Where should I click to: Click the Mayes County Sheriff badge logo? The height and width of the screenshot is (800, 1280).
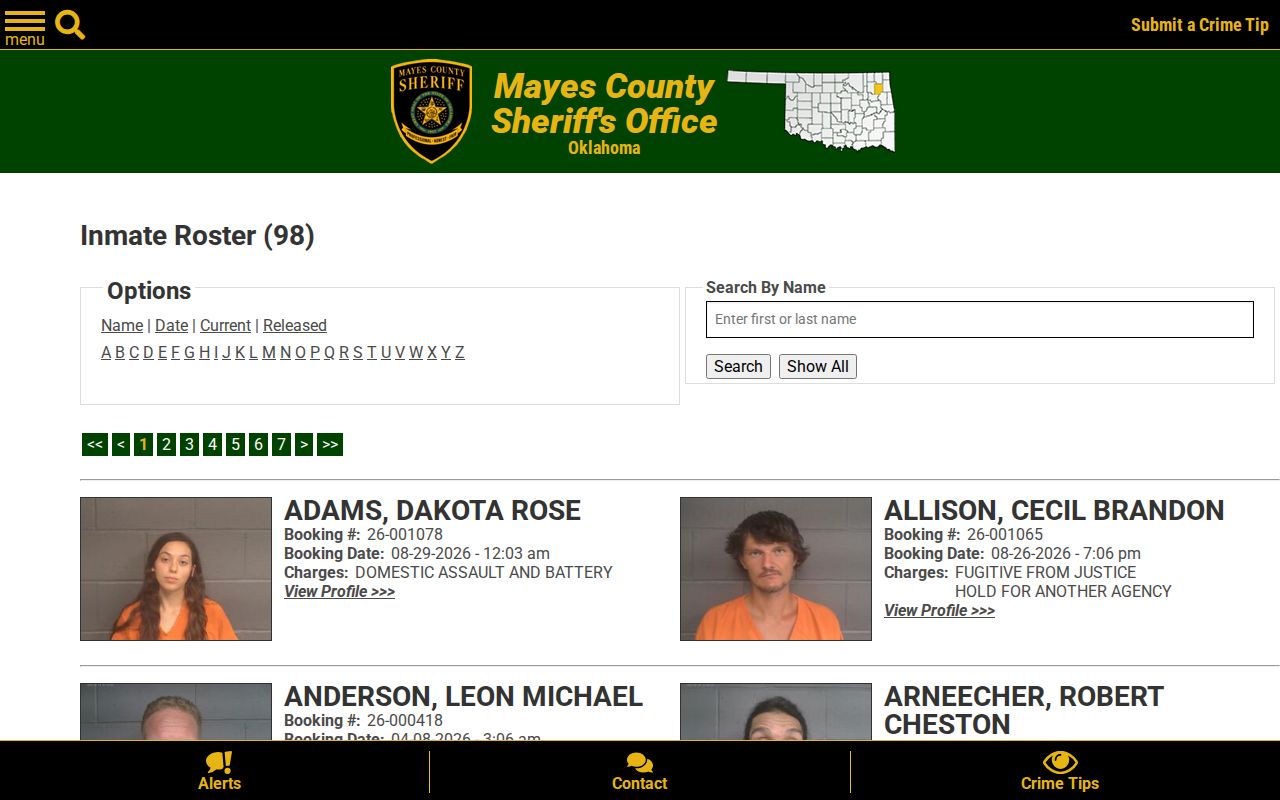click(431, 111)
